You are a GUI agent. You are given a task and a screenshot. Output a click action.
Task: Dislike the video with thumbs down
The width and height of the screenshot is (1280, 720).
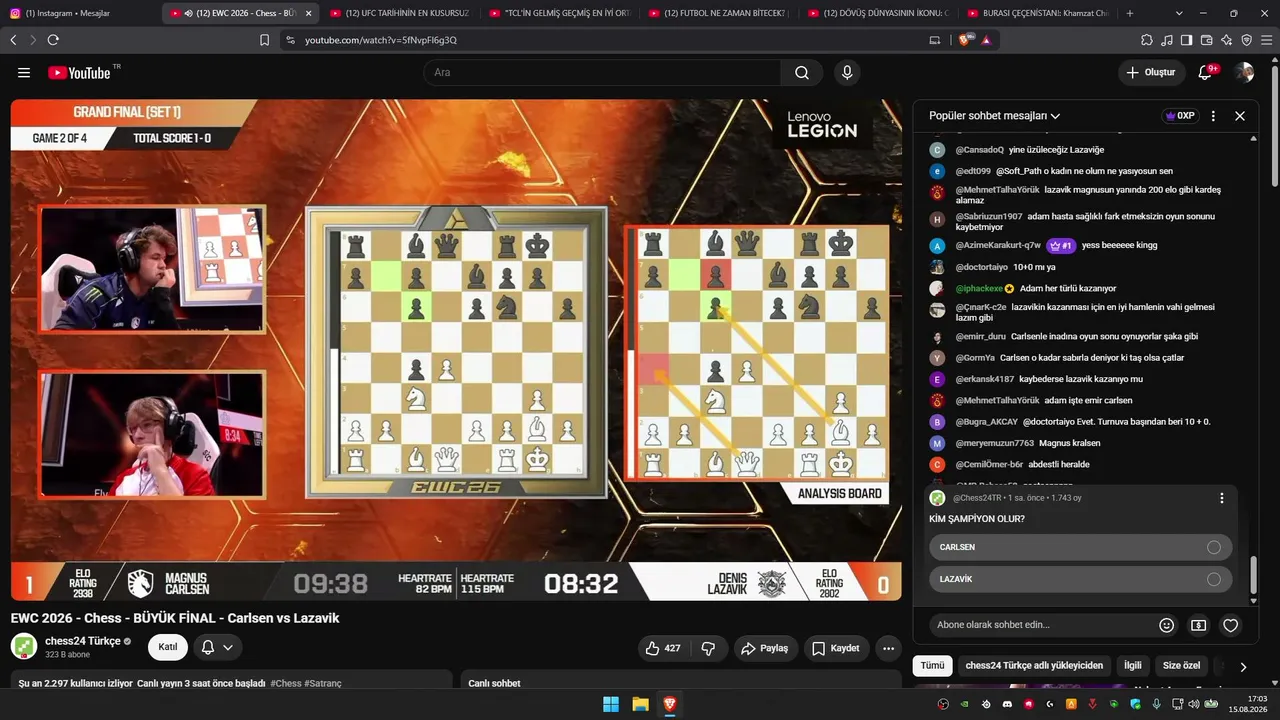point(708,648)
